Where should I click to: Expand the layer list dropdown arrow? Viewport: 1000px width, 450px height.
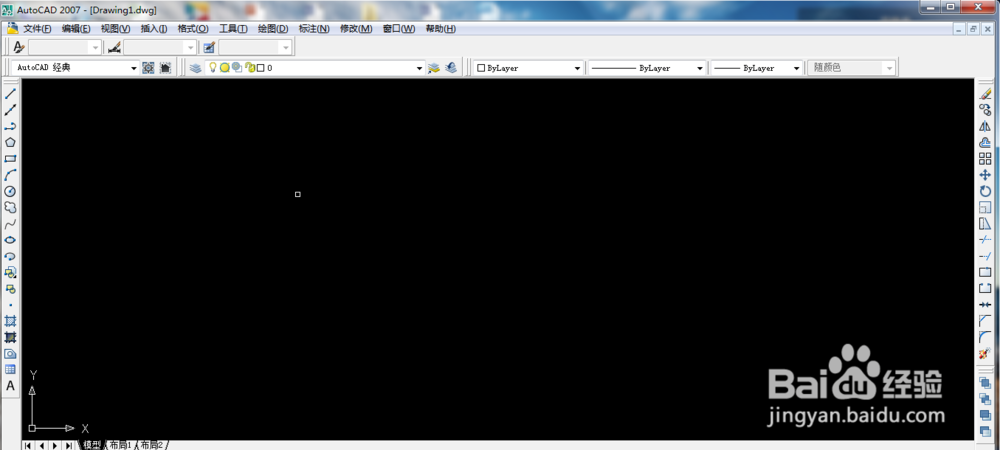(x=420, y=68)
